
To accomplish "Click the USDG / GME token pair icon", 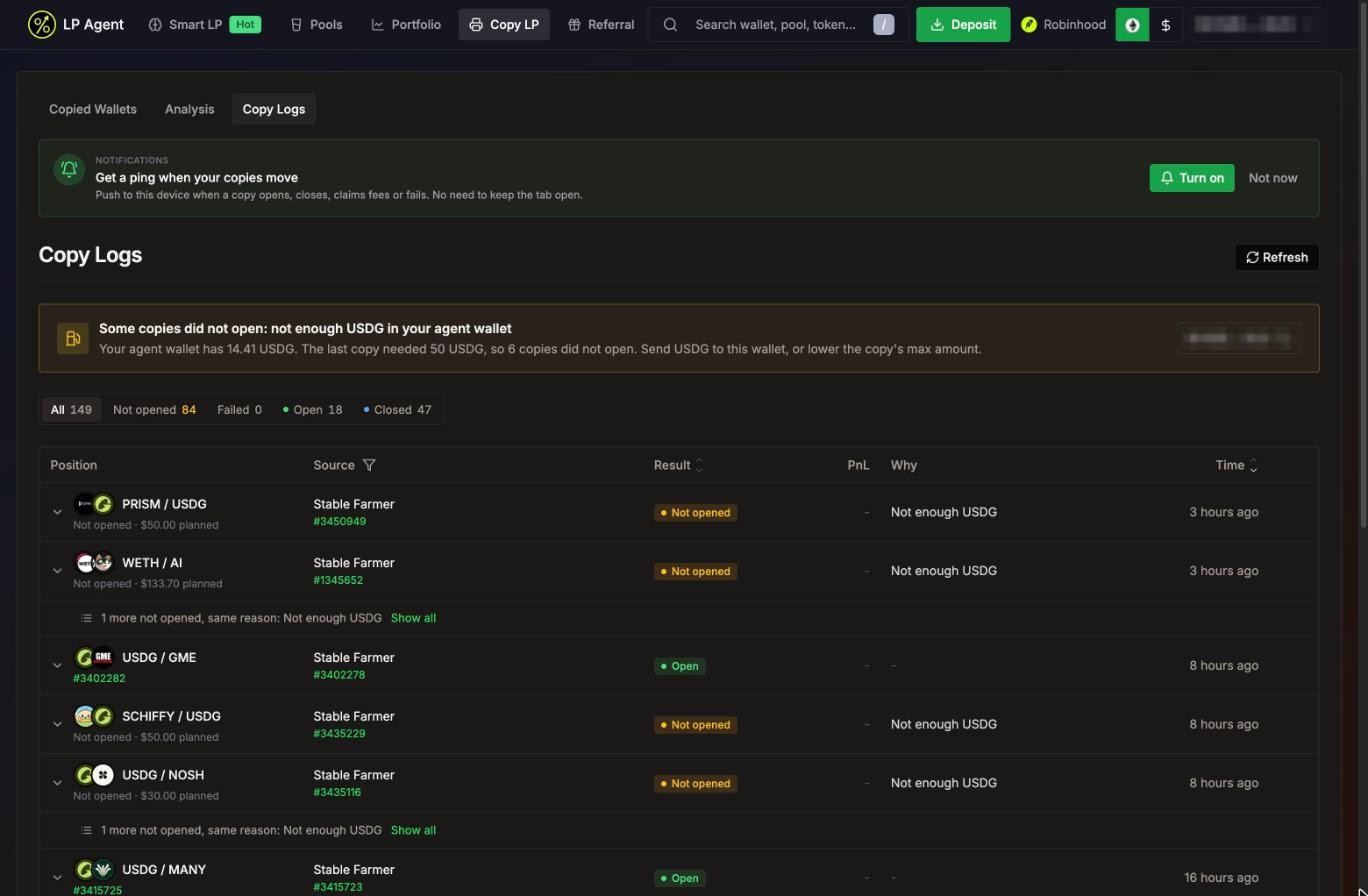I will click(93, 657).
